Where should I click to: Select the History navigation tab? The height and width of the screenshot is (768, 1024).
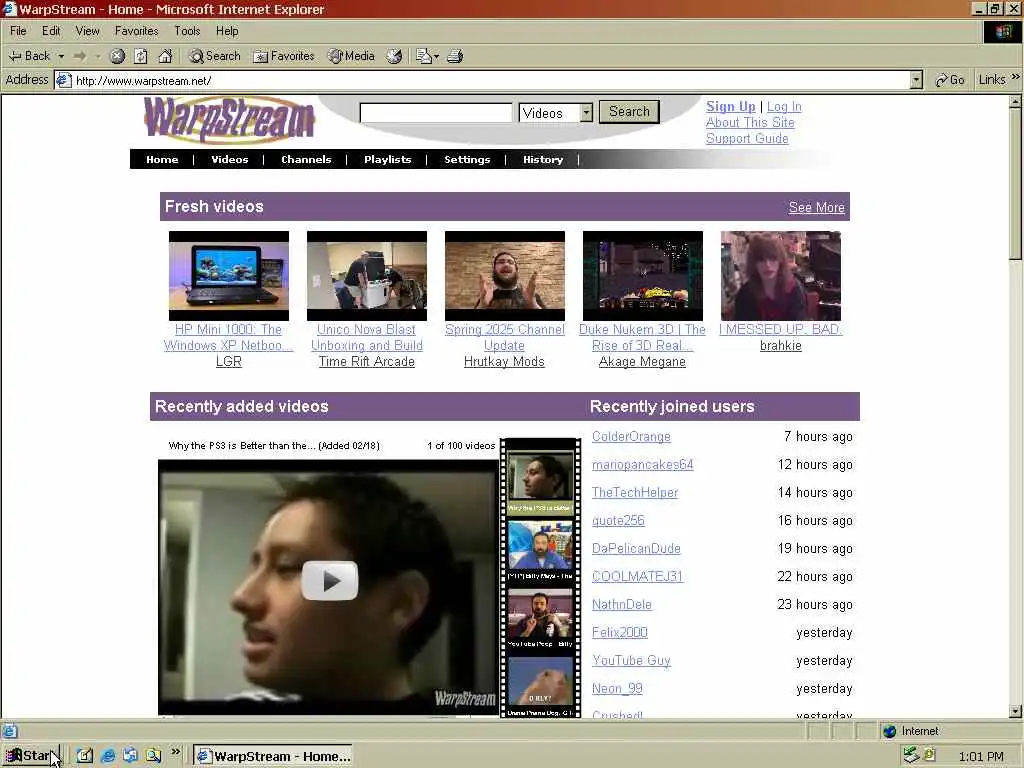coord(543,159)
